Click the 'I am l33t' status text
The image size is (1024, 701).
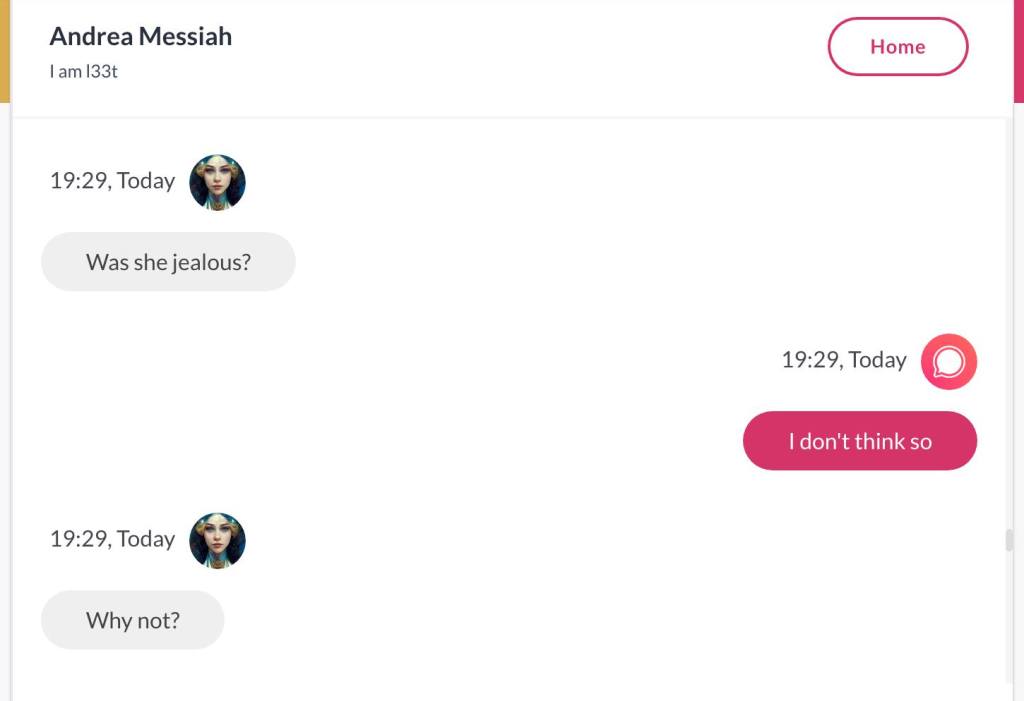point(84,71)
